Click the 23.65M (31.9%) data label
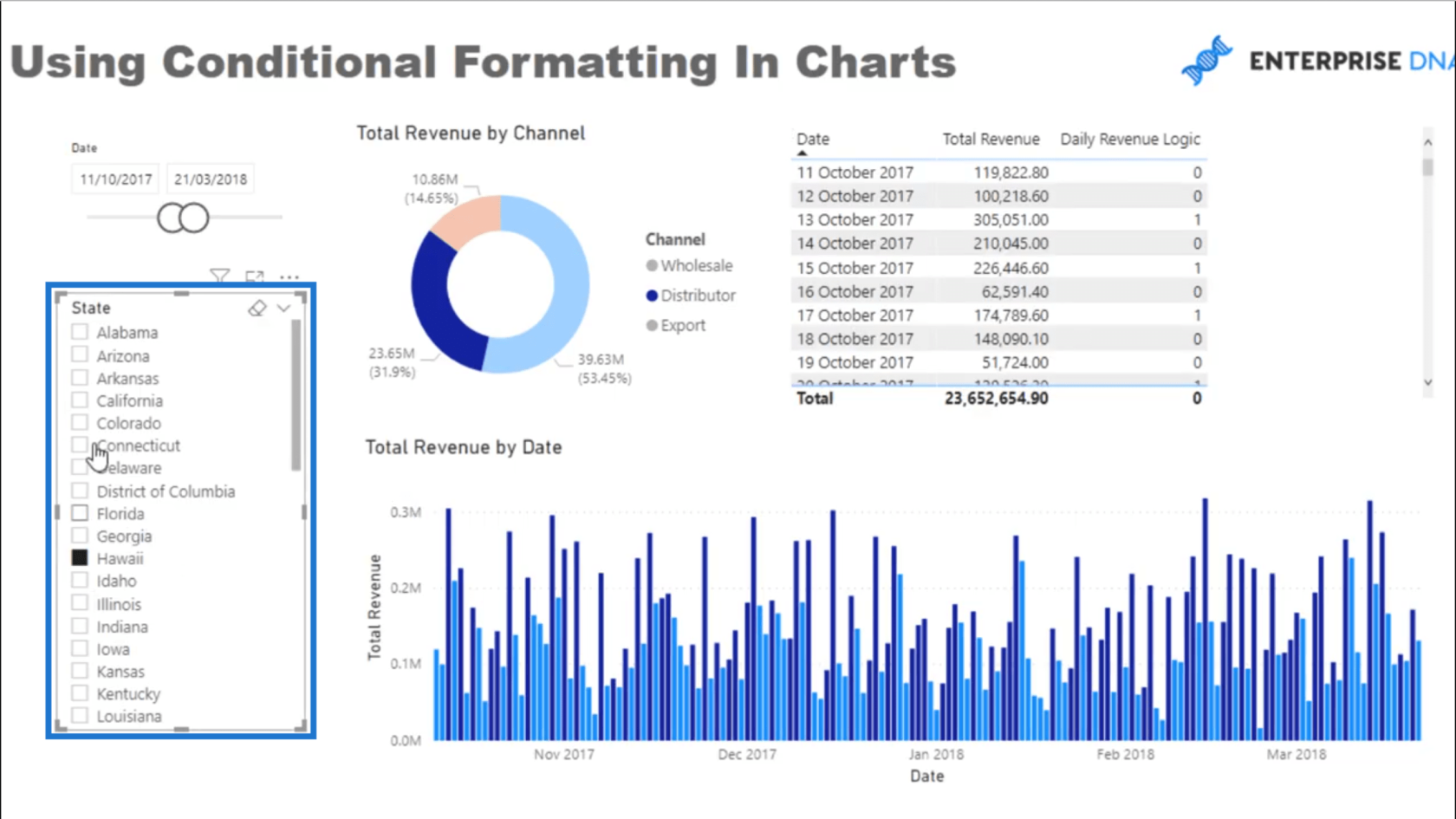This screenshot has height=819, width=1456. (x=392, y=362)
